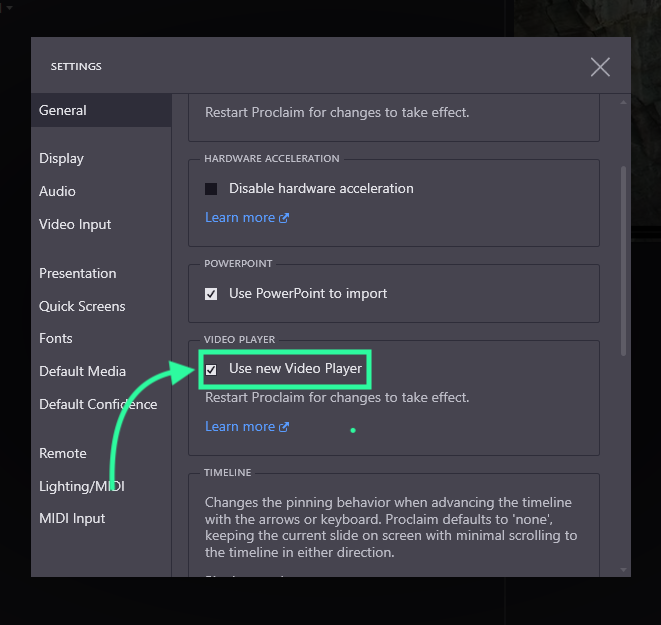This screenshot has height=625, width=661.
Task: Click external-link icon beside Hardware Acceleration Learn more
Action: point(284,218)
